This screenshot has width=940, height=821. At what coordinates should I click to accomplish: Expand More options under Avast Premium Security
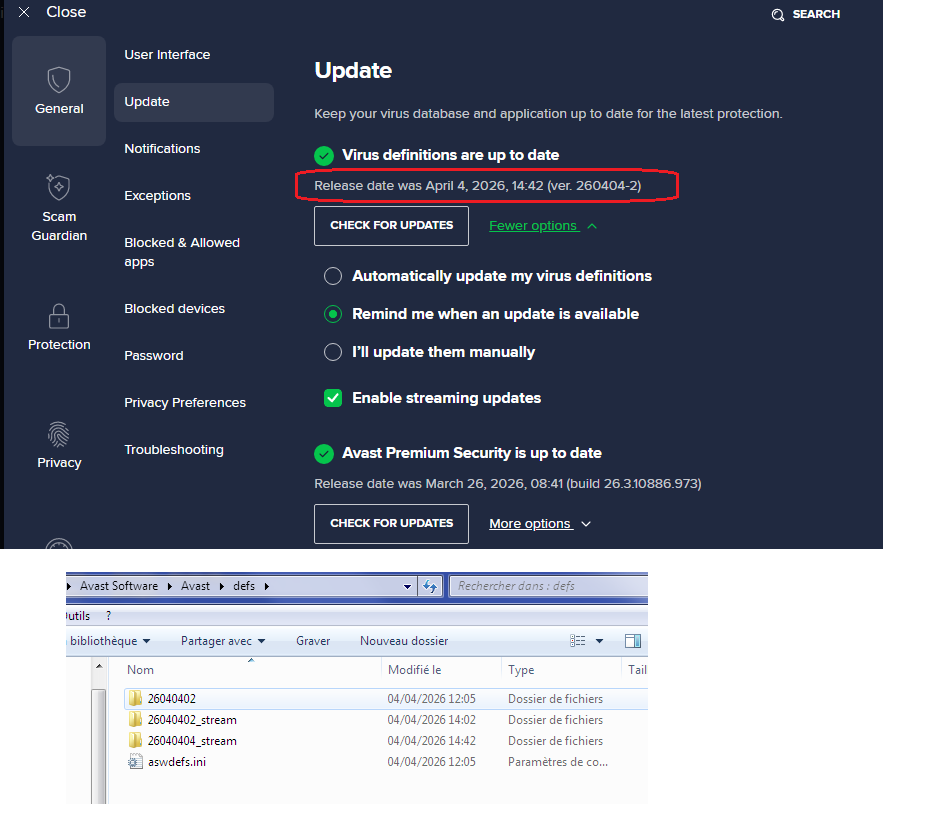[x=539, y=524]
